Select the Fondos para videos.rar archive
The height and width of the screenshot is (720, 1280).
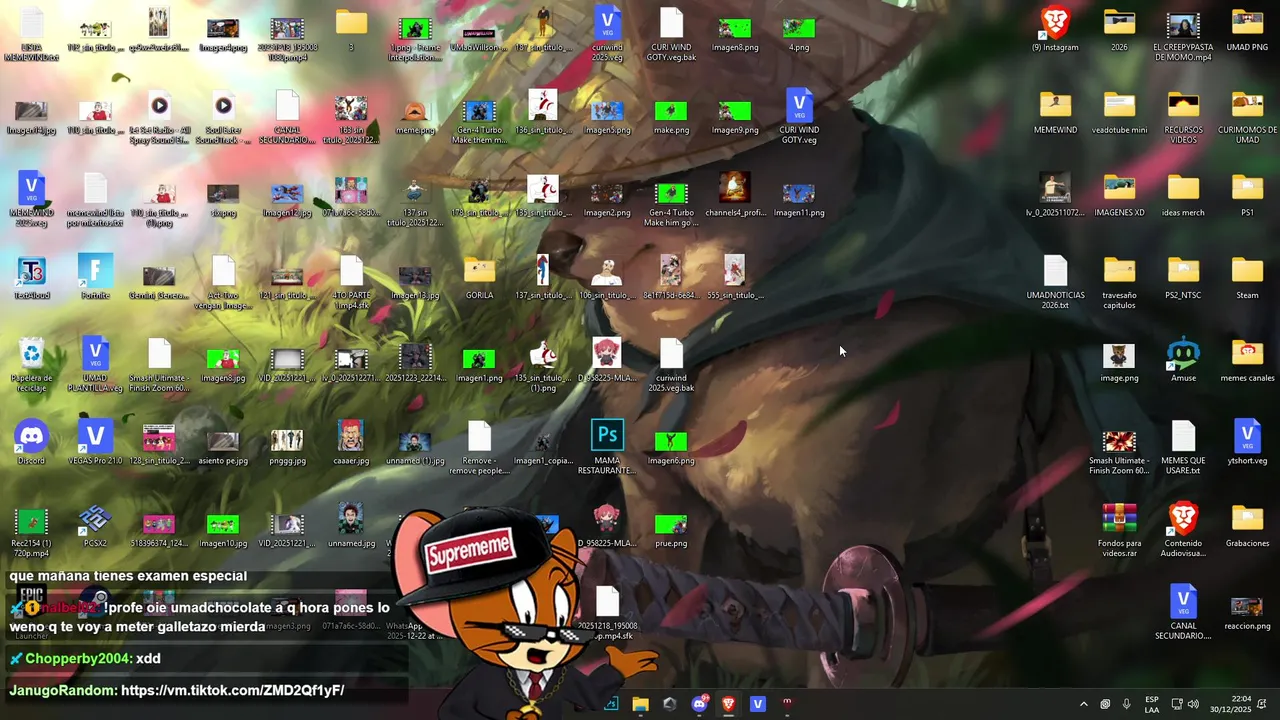1119,531
